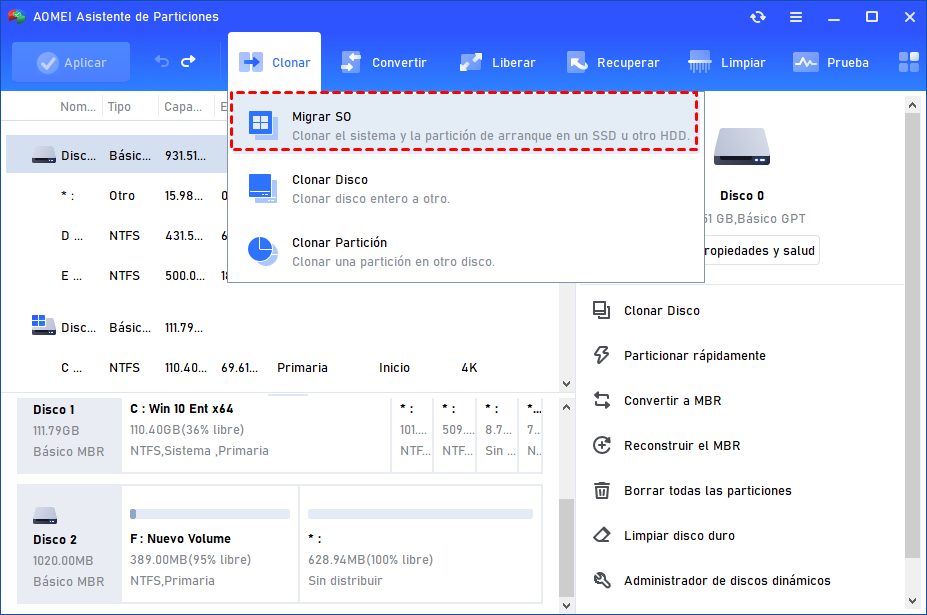Select the 628.94MB Sin distribuir block
The width and height of the screenshot is (927, 615).
click(420, 544)
